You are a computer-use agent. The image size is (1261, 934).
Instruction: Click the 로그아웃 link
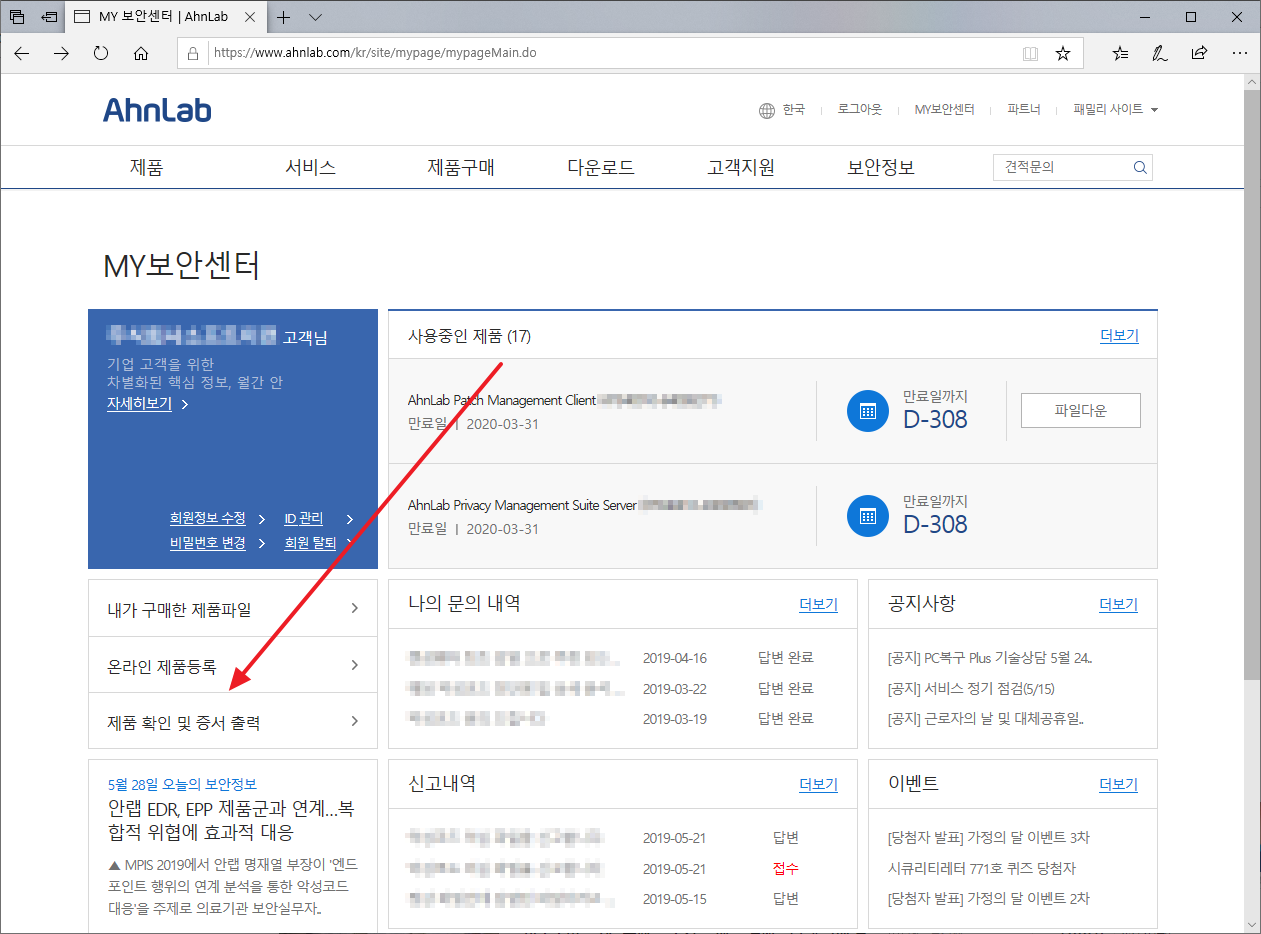click(x=860, y=110)
